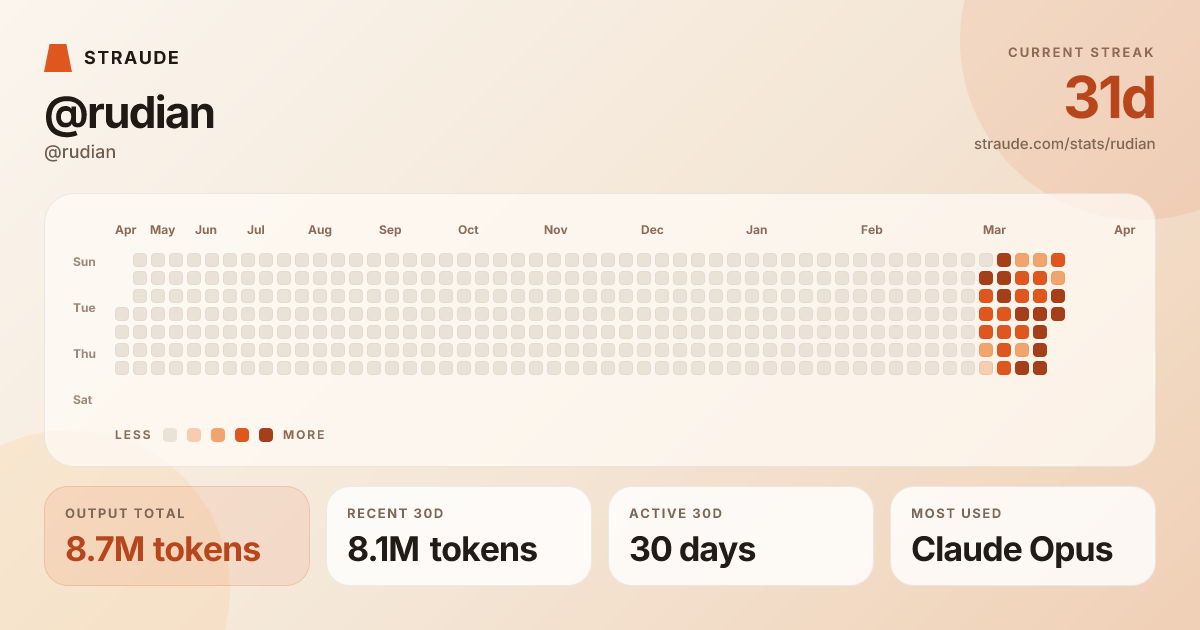Select the 31d current streak value
Image resolution: width=1200 pixels, height=630 pixels.
(1109, 98)
